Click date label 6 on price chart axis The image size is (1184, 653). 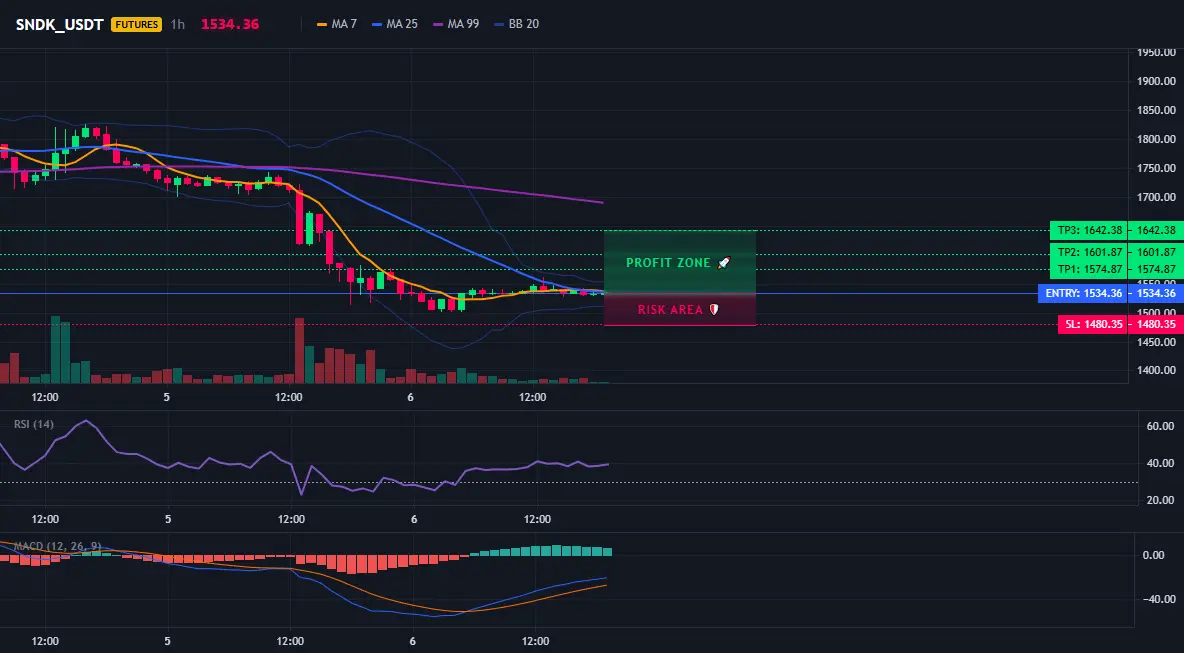[411, 397]
